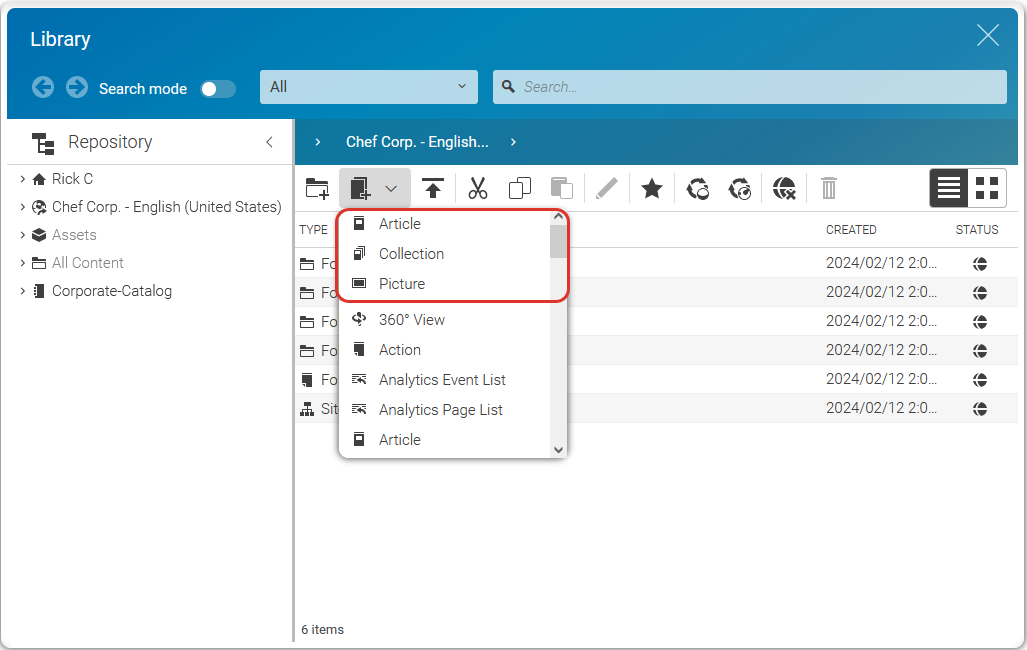Choose Picture in the content type menu
The height and width of the screenshot is (650, 1027).
point(402,284)
